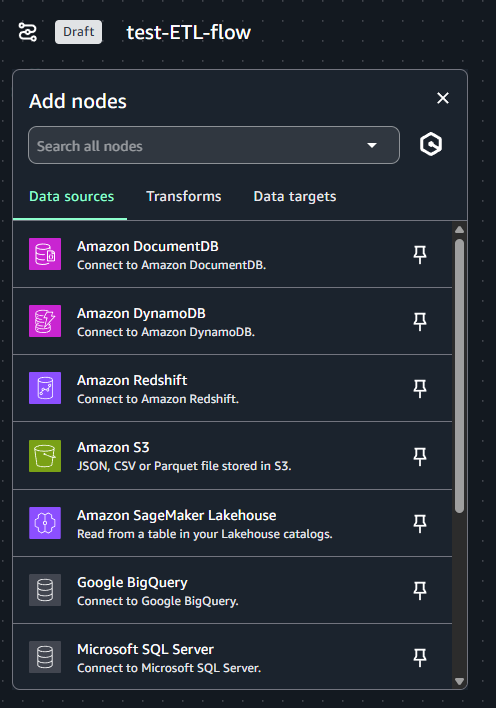The height and width of the screenshot is (708, 496).
Task: Click the node list scroll up arrow
Action: [x=459, y=230]
